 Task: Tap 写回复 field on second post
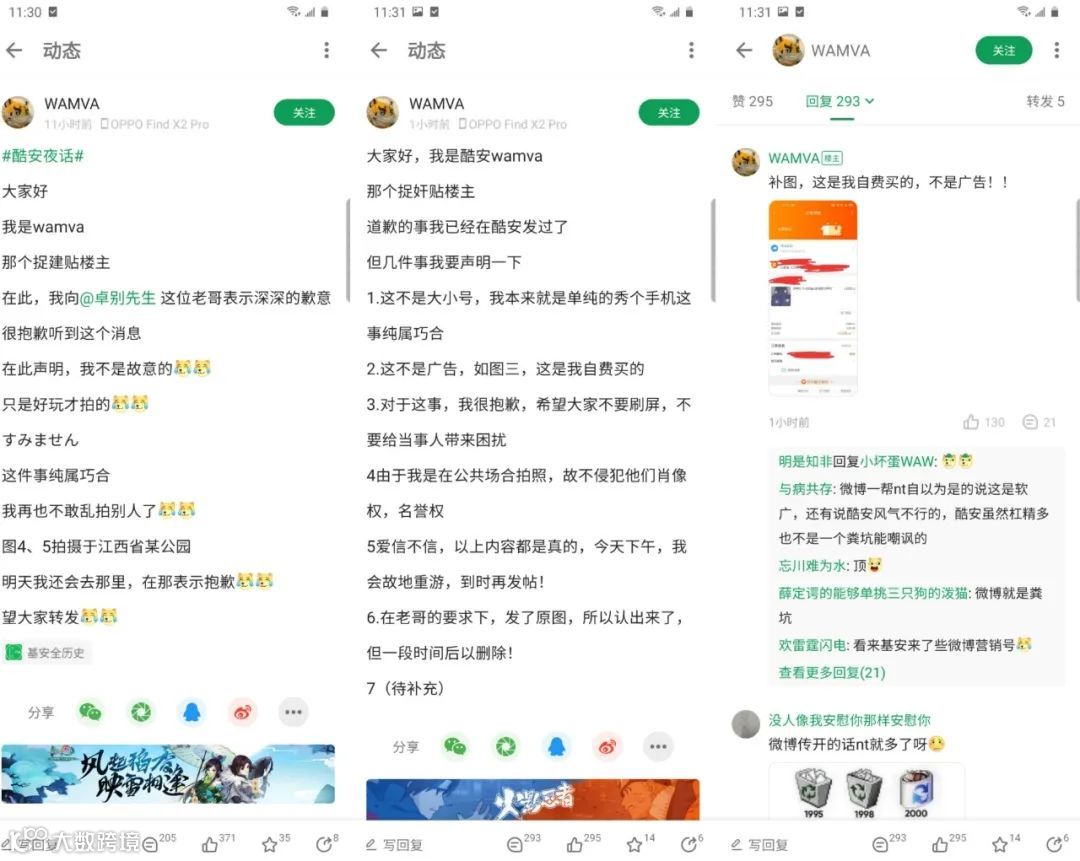[395, 844]
